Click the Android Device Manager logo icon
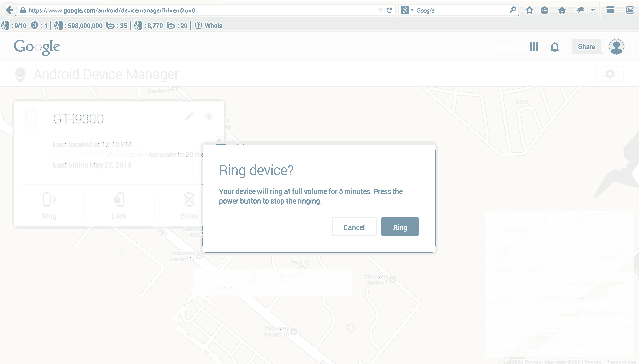Image resolution: width=639 pixels, height=364 pixels. (x=20, y=75)
